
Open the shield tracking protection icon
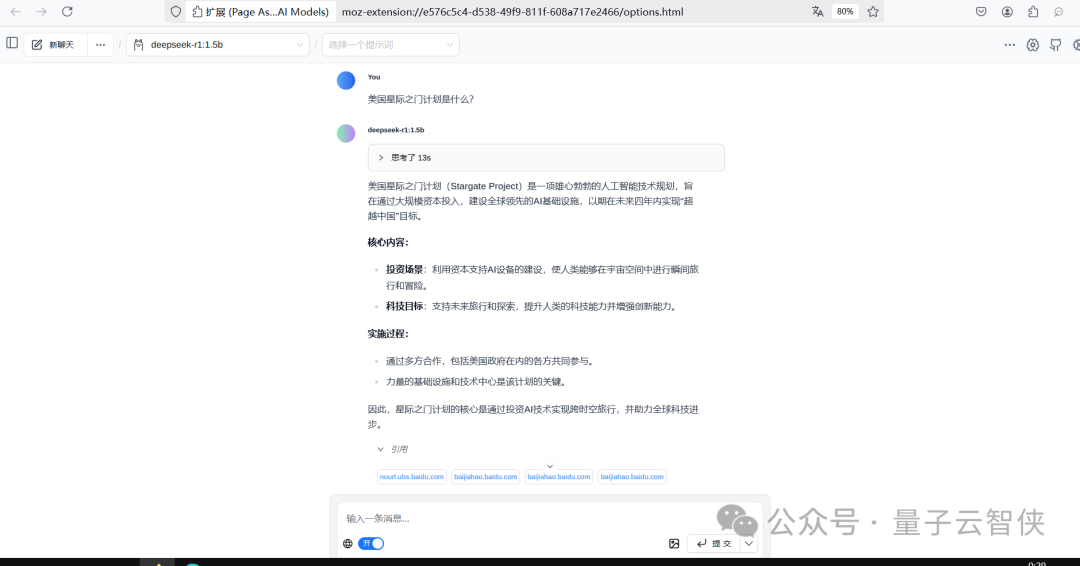176,12
